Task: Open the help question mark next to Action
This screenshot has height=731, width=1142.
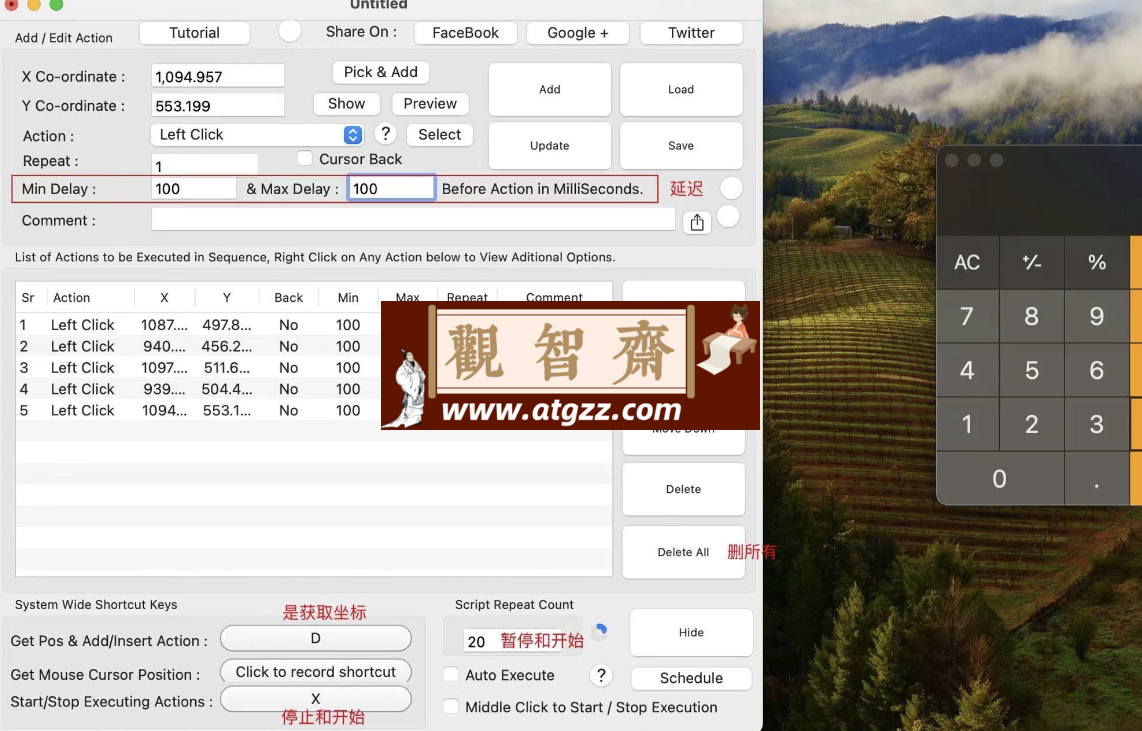Action: [x=385, y=133]
